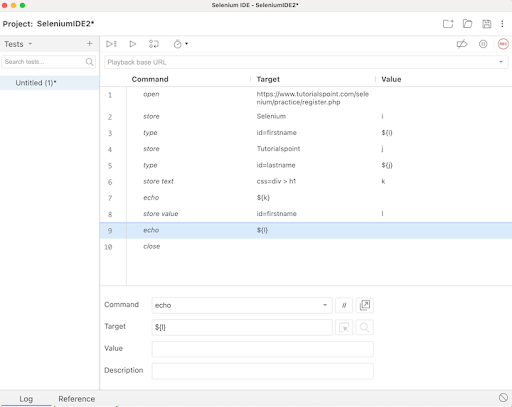Toggle the disable breakpoints icon
Viewport: 512px width, 407px height.
coord(462,44)
